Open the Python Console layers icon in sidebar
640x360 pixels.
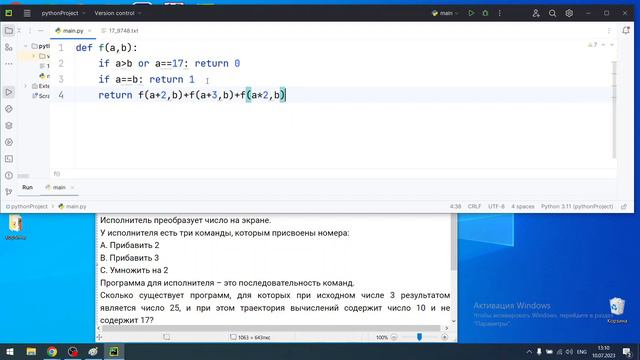9,126
